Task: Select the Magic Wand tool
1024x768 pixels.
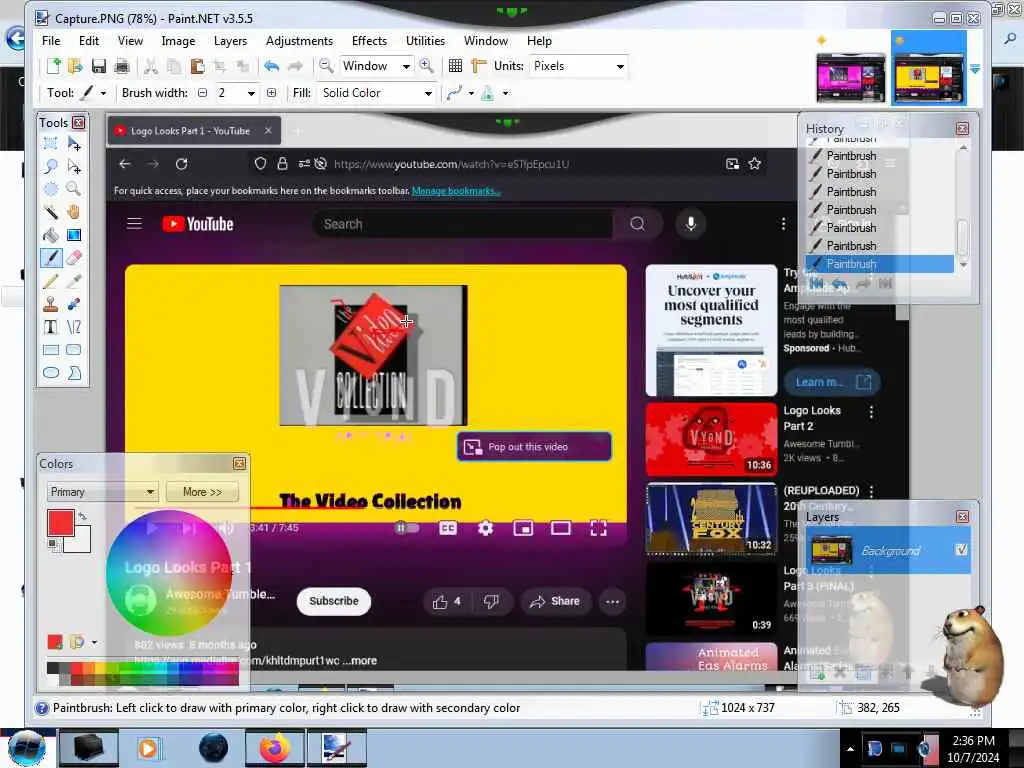Action: [x=50, y=212]
